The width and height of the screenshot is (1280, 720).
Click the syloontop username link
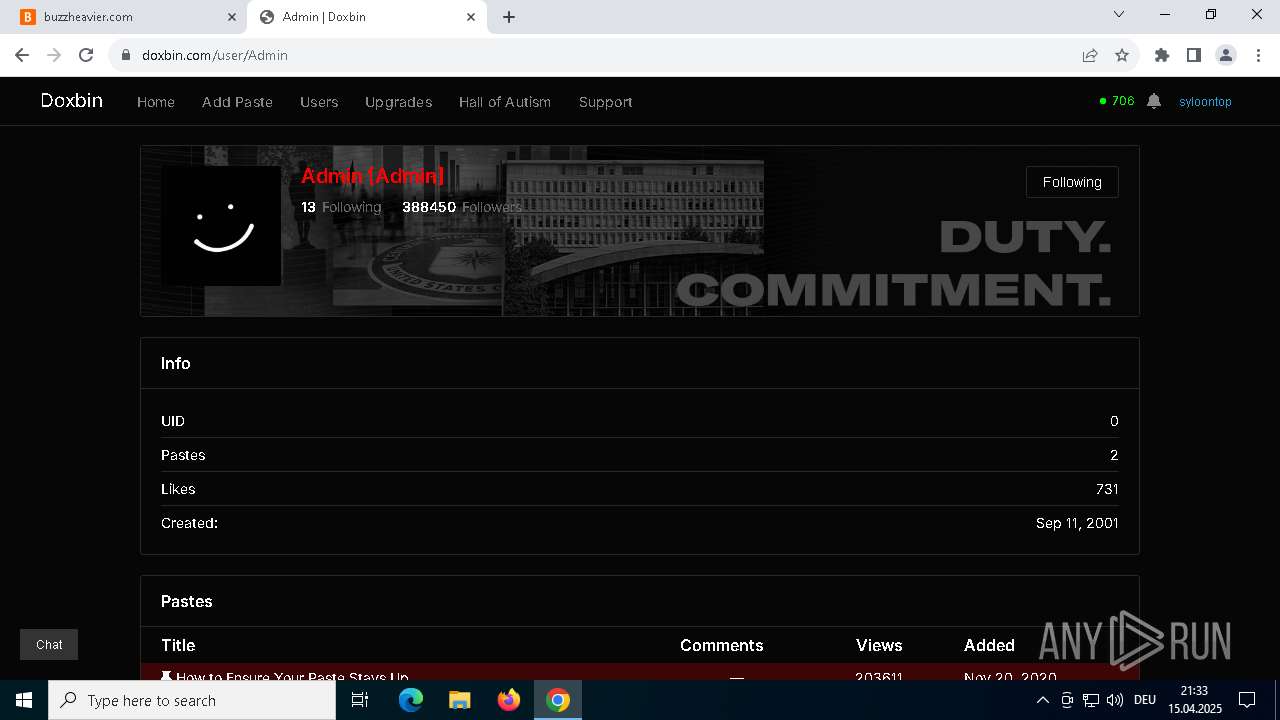click(1205, 102)
